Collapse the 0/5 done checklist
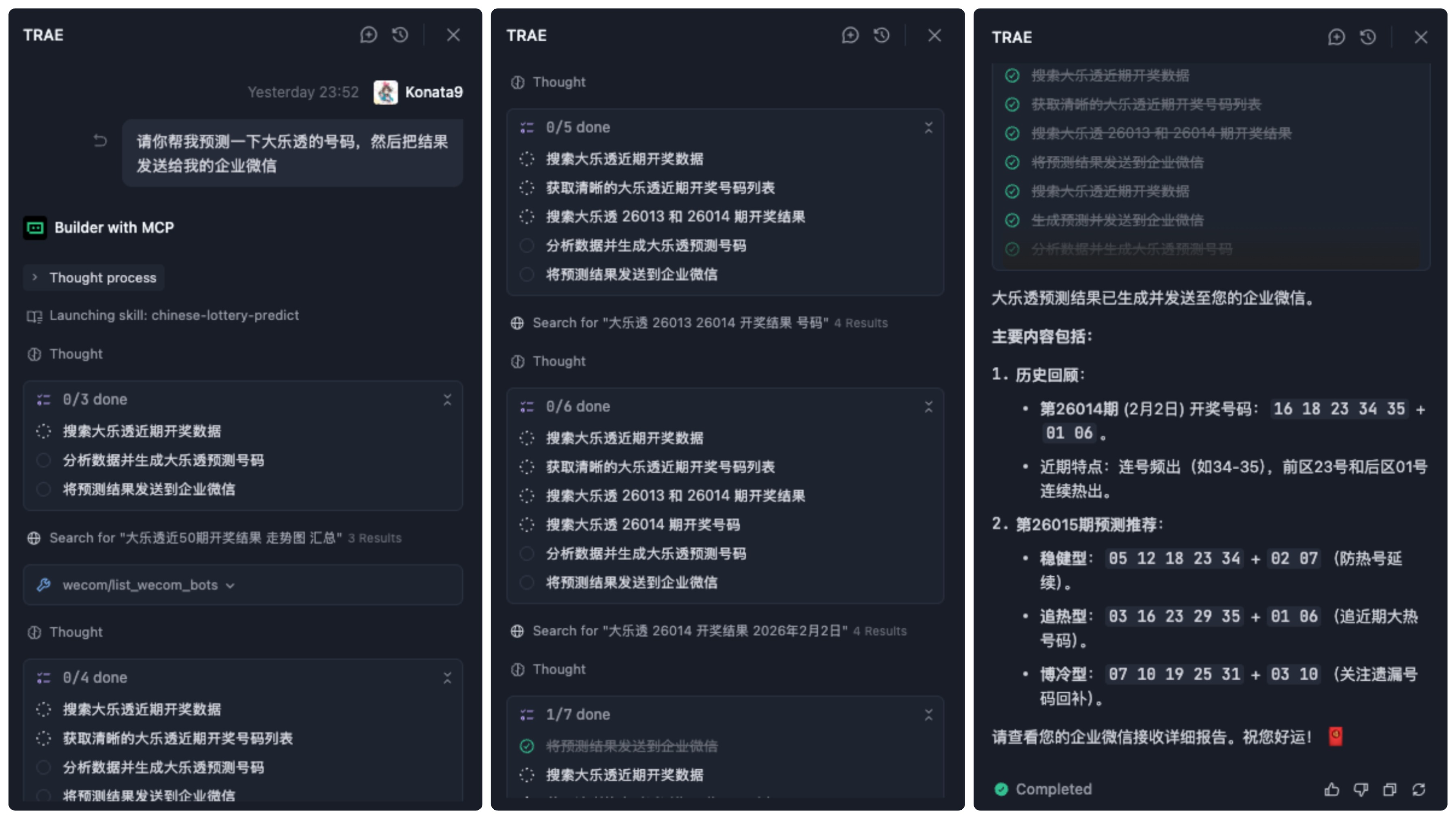The image size is (1456, 819). (x=929, y=128)
